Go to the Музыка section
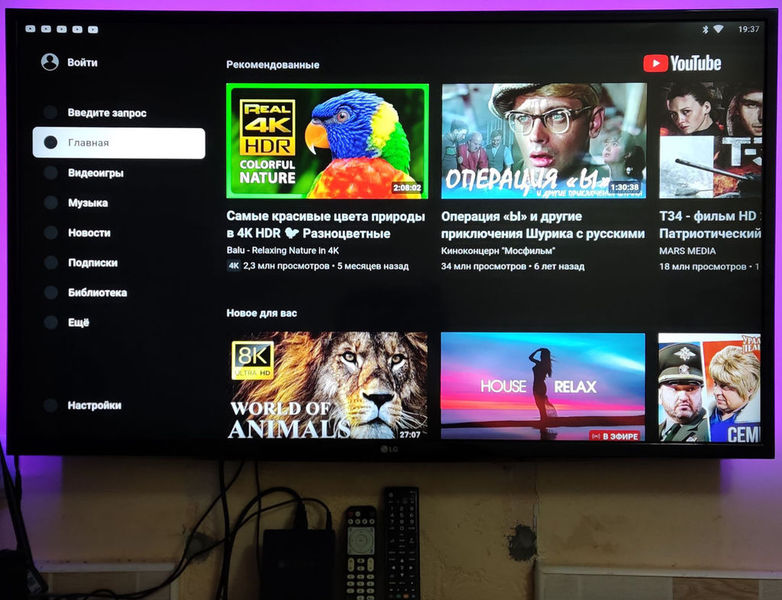Image resolution: width=782 pixels, height=600 pixels. [88, 203]
